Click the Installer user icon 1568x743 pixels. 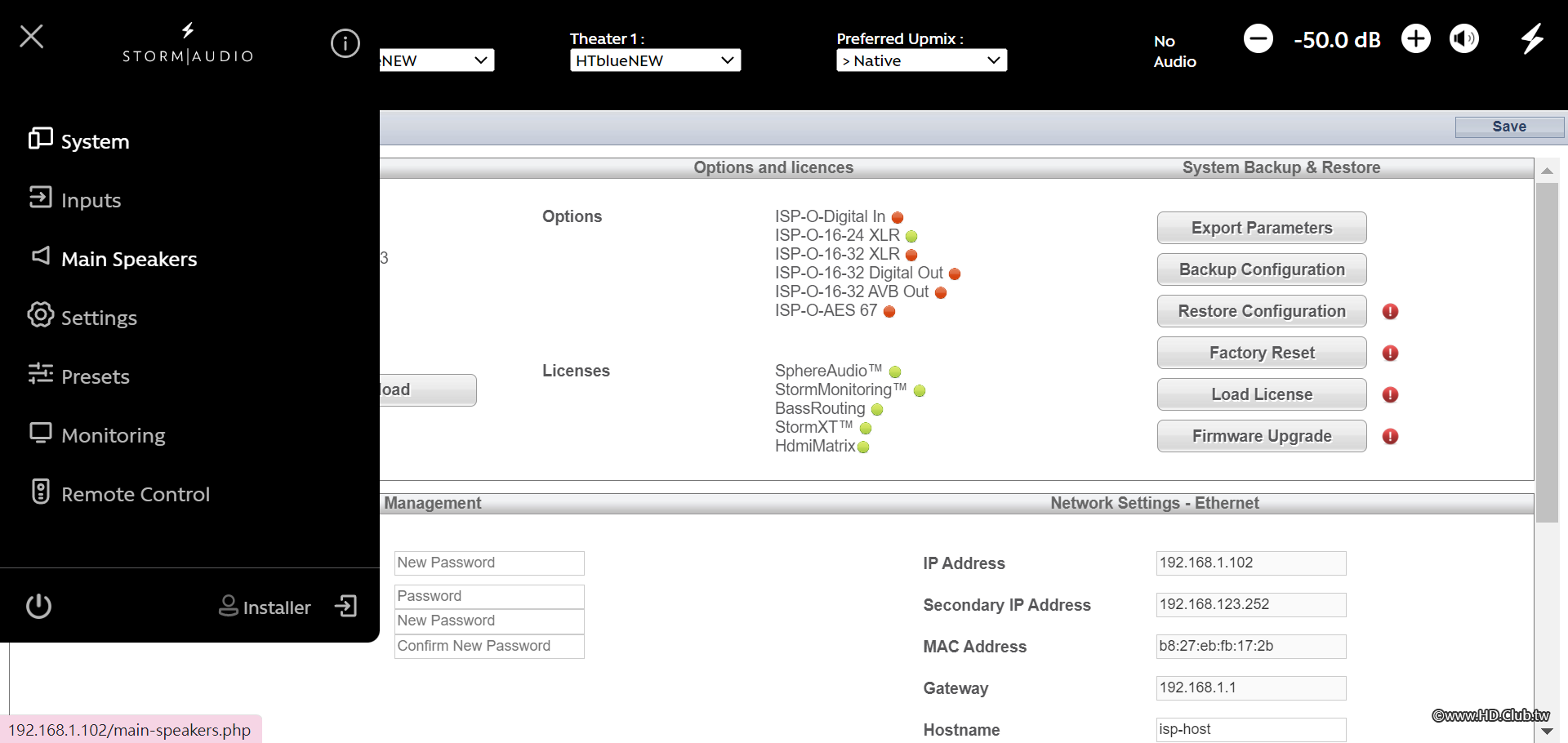[x=229, y=605]
